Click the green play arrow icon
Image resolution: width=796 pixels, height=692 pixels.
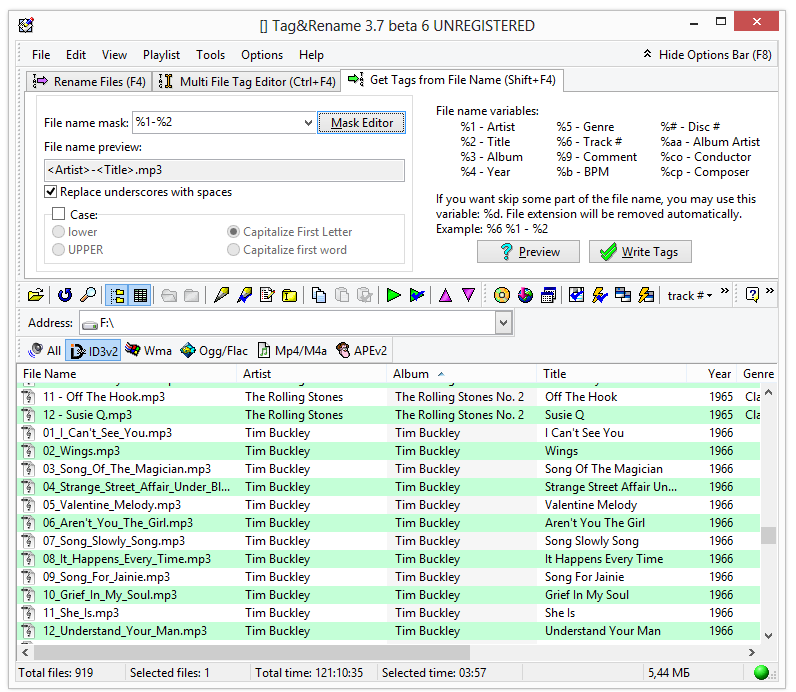tap(393, 295)
